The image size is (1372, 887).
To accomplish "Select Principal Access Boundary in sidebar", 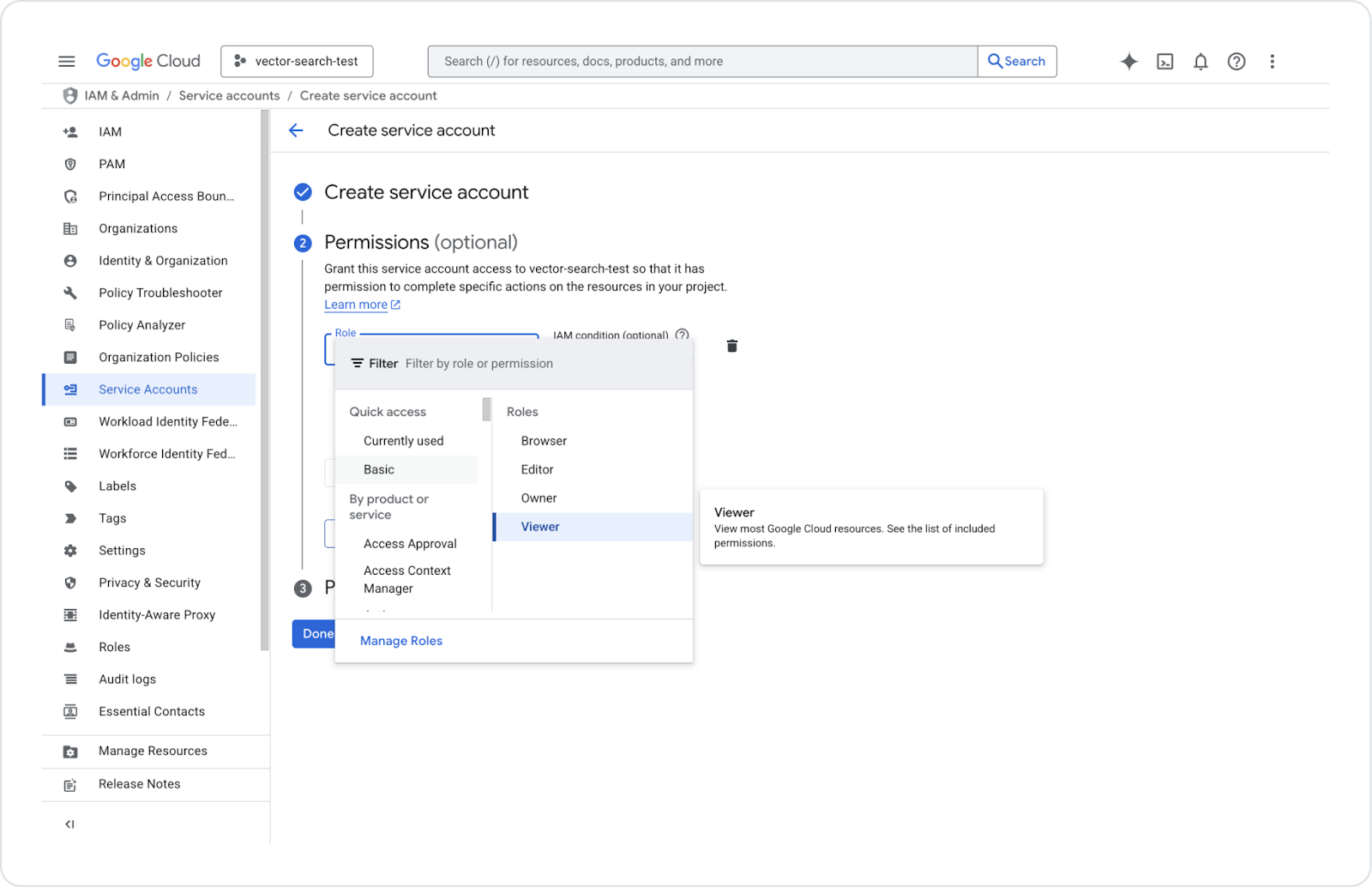I will pyautogui.click(x=166, y=196).
